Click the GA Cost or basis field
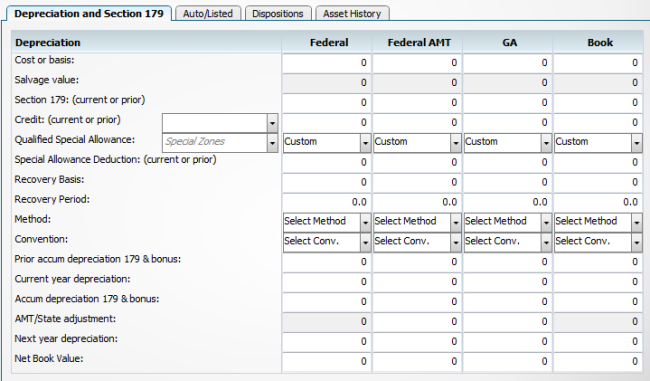This screenshot has width=650, height=381. [507, 63]
